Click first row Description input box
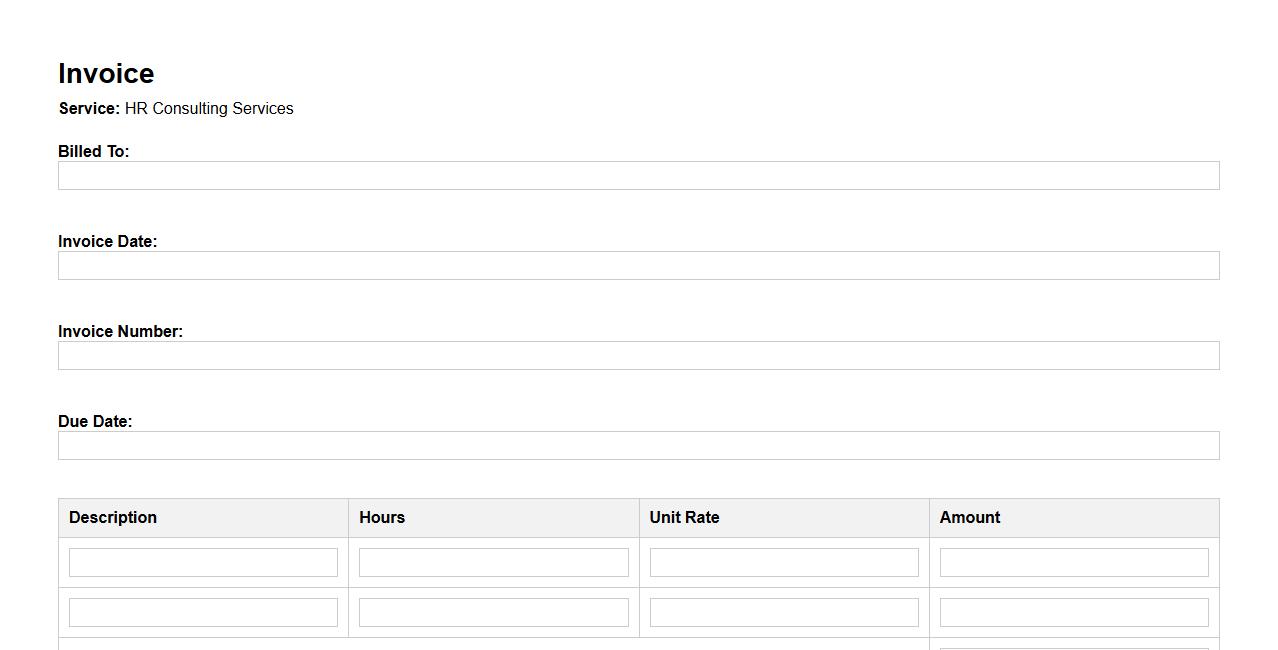This screenshot has width=1278, height=650. coord(203,563)
